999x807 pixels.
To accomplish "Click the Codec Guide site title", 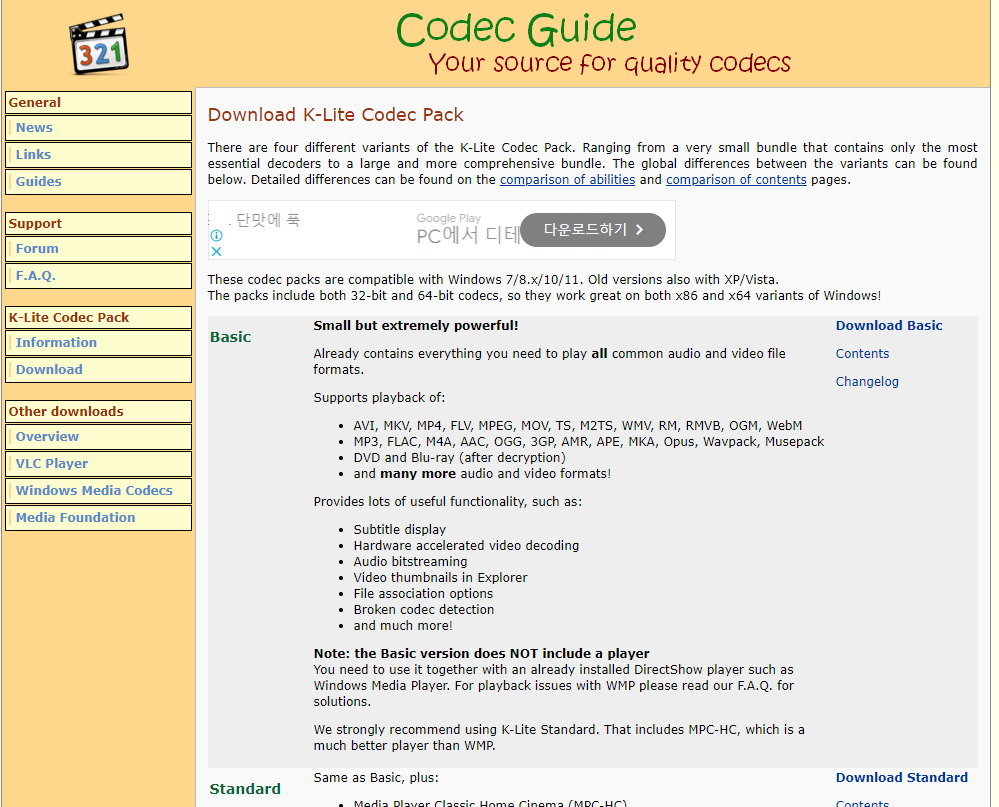I will (516, 29).
